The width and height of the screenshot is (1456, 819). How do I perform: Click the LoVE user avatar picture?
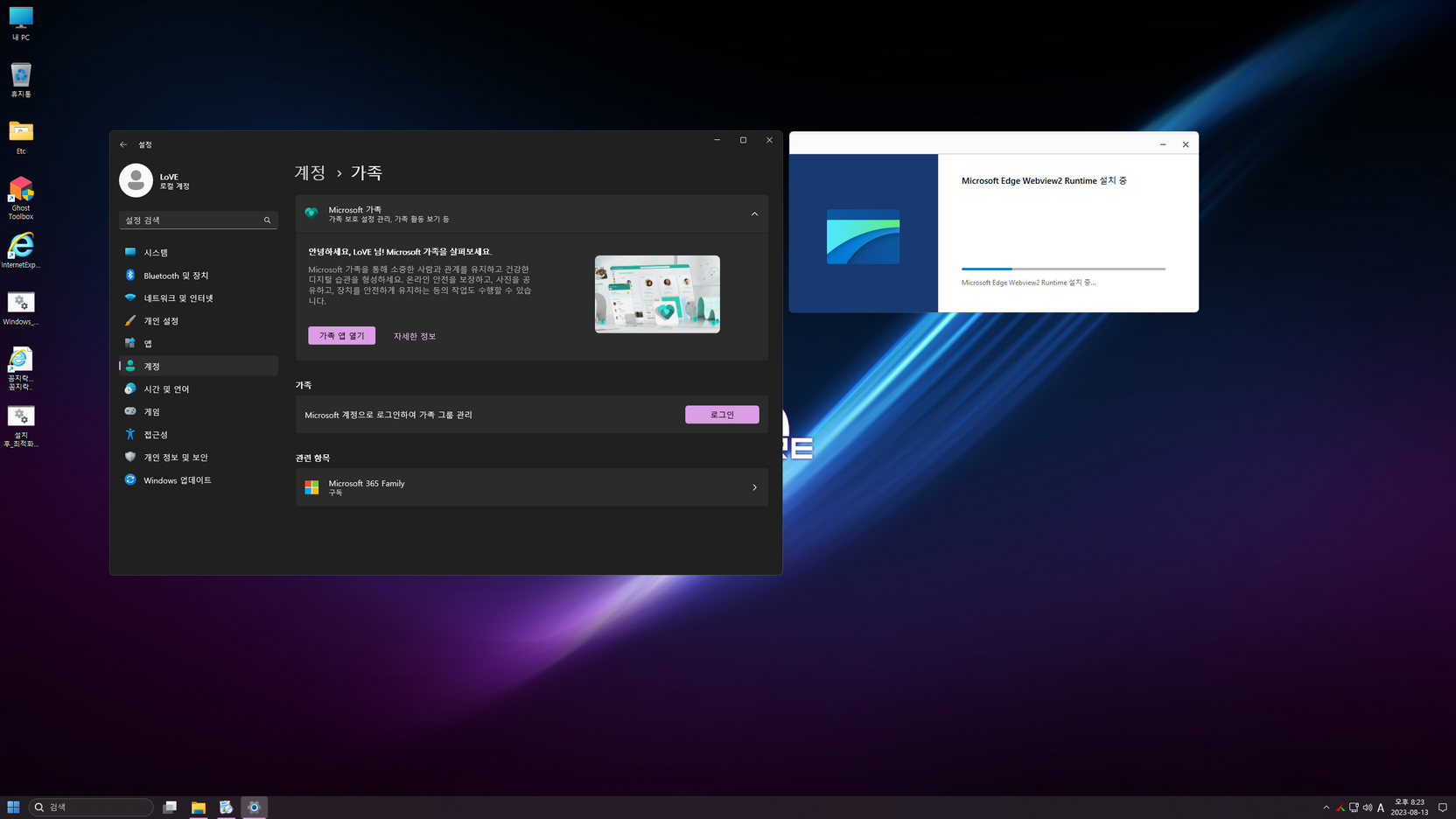coord(136,180)
